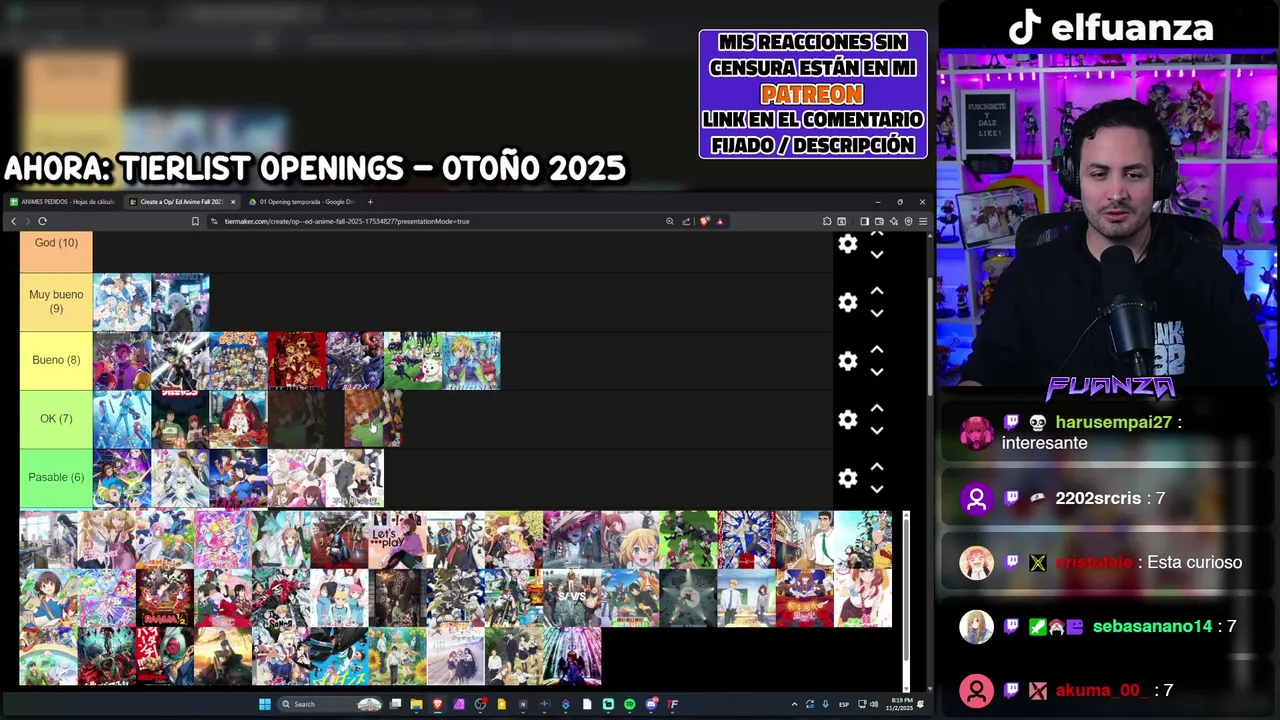Bookmark this page icon
Screen dimensions: 1280x720
[195, 221]
